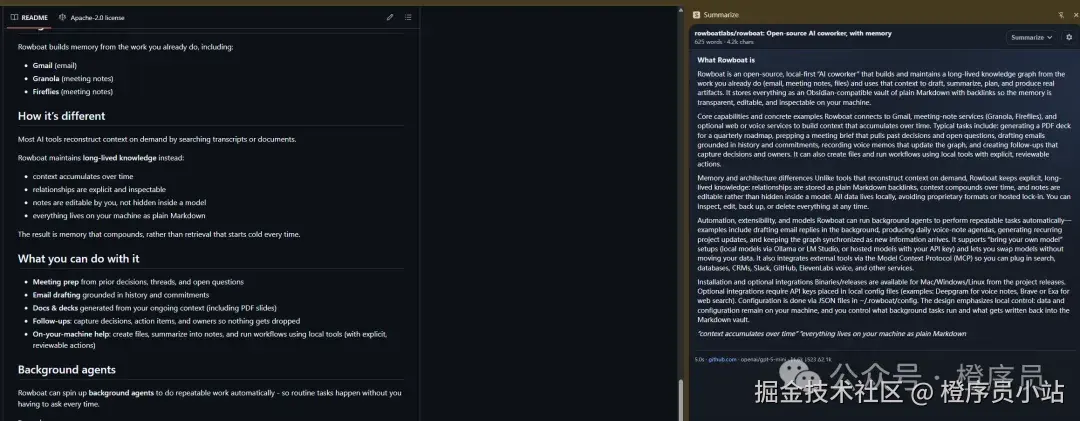Click the Summarize extension logo icon
This screenshot has width=1080, height=421.
coord(696,14)
